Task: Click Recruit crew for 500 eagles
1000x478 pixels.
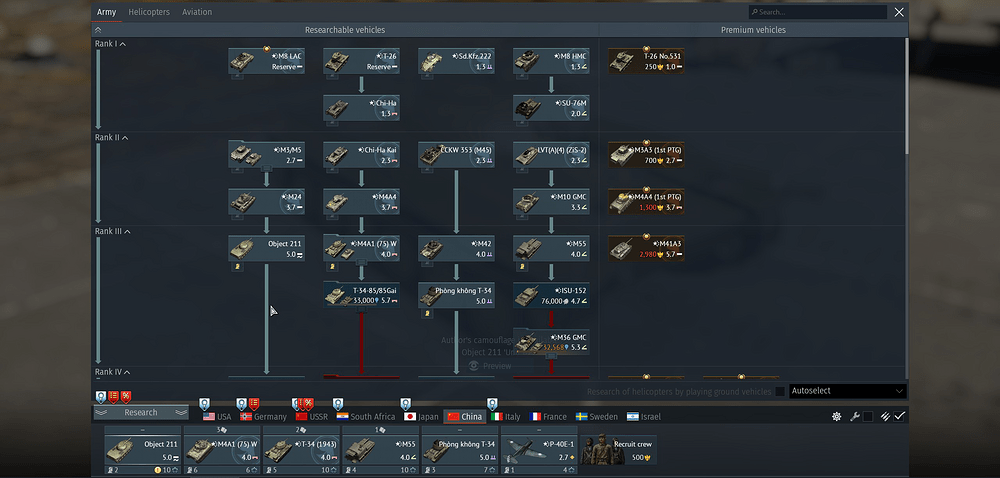Action: 619,450
